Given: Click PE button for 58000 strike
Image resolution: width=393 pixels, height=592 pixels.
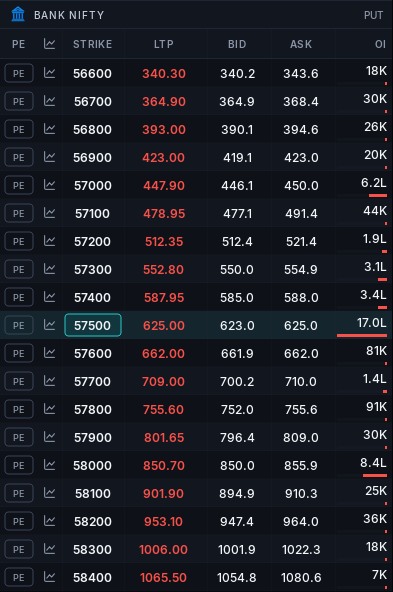Looking at the screenshot, I should click(x=19, y=465).
